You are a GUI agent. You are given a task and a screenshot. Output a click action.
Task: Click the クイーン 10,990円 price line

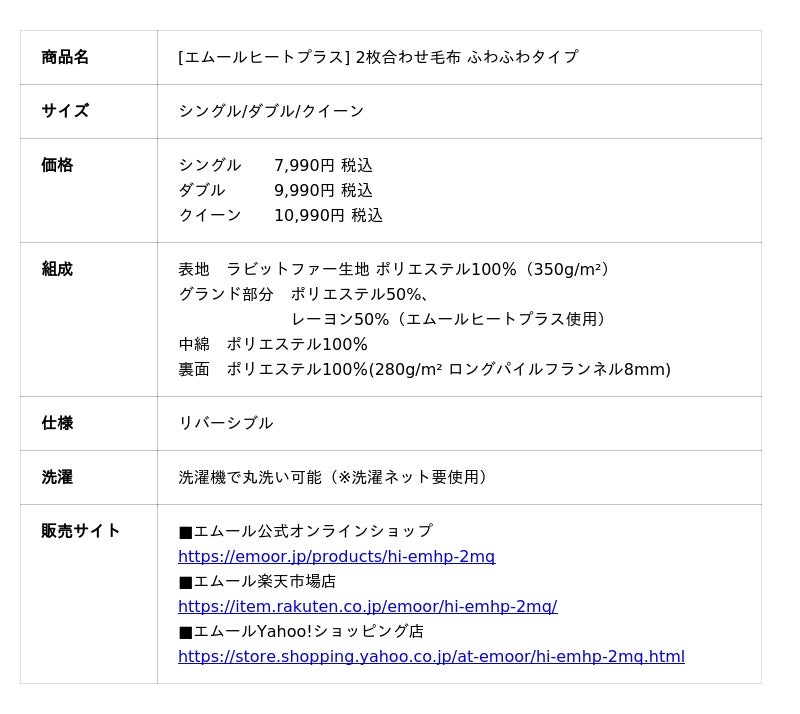pyautogui.click(x=280, y=215)
